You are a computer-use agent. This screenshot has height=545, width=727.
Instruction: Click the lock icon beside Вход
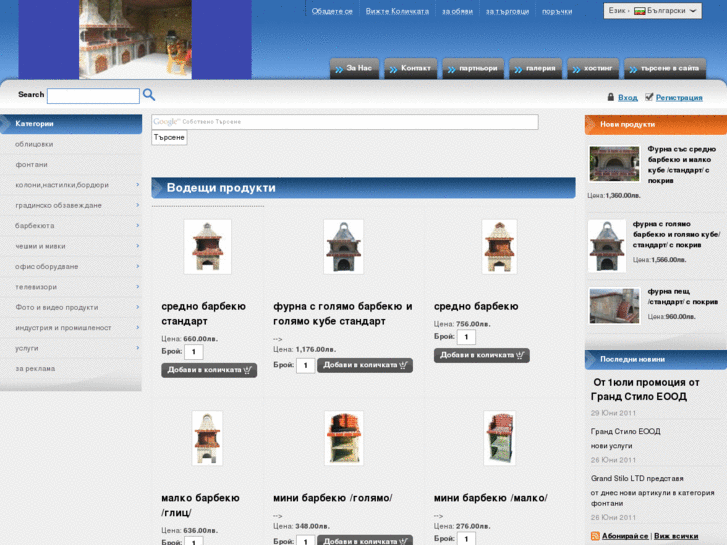[611, 97]
